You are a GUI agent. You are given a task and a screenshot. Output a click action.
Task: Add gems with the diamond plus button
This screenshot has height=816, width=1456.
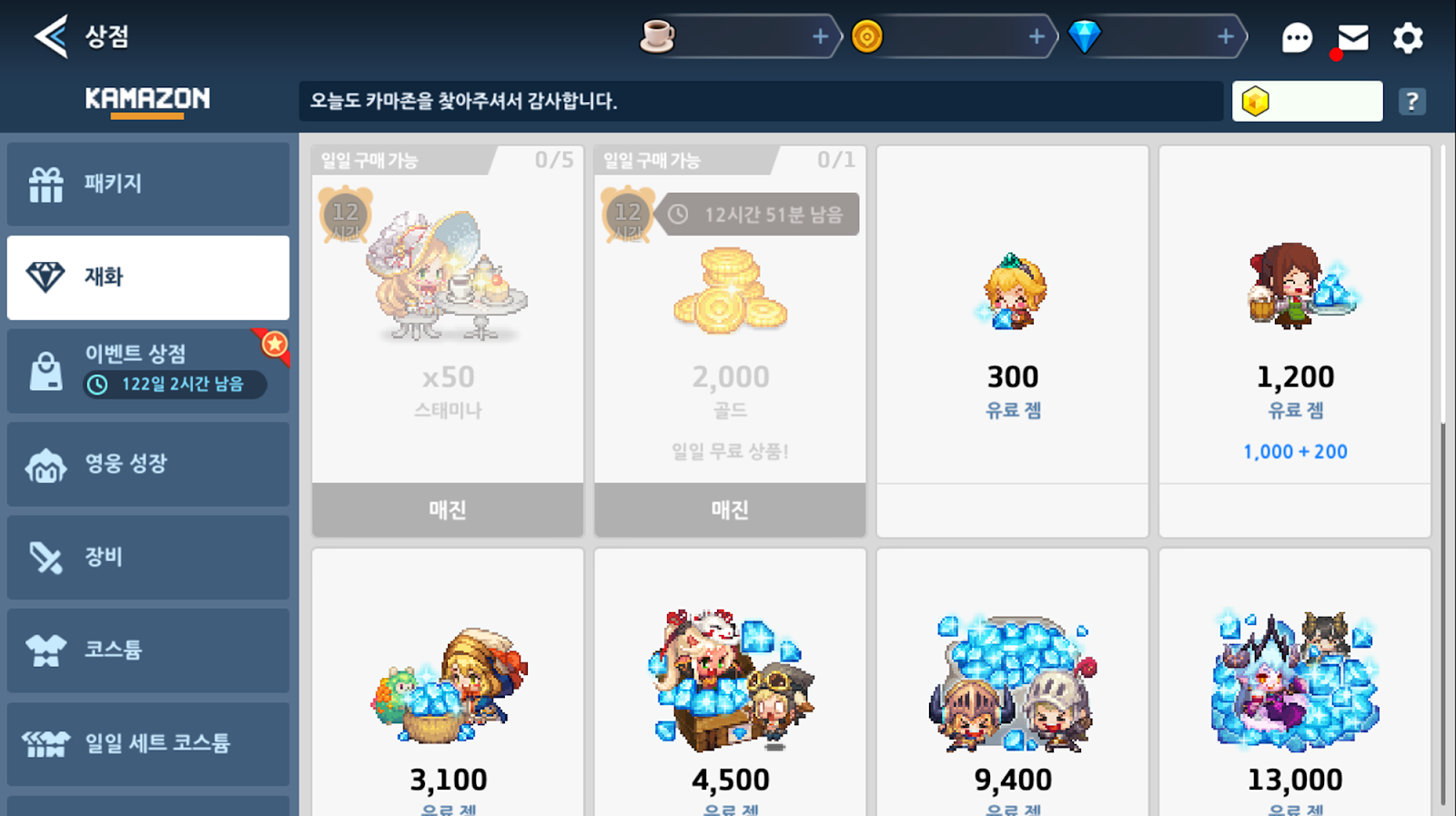(x=1226, y=36)
